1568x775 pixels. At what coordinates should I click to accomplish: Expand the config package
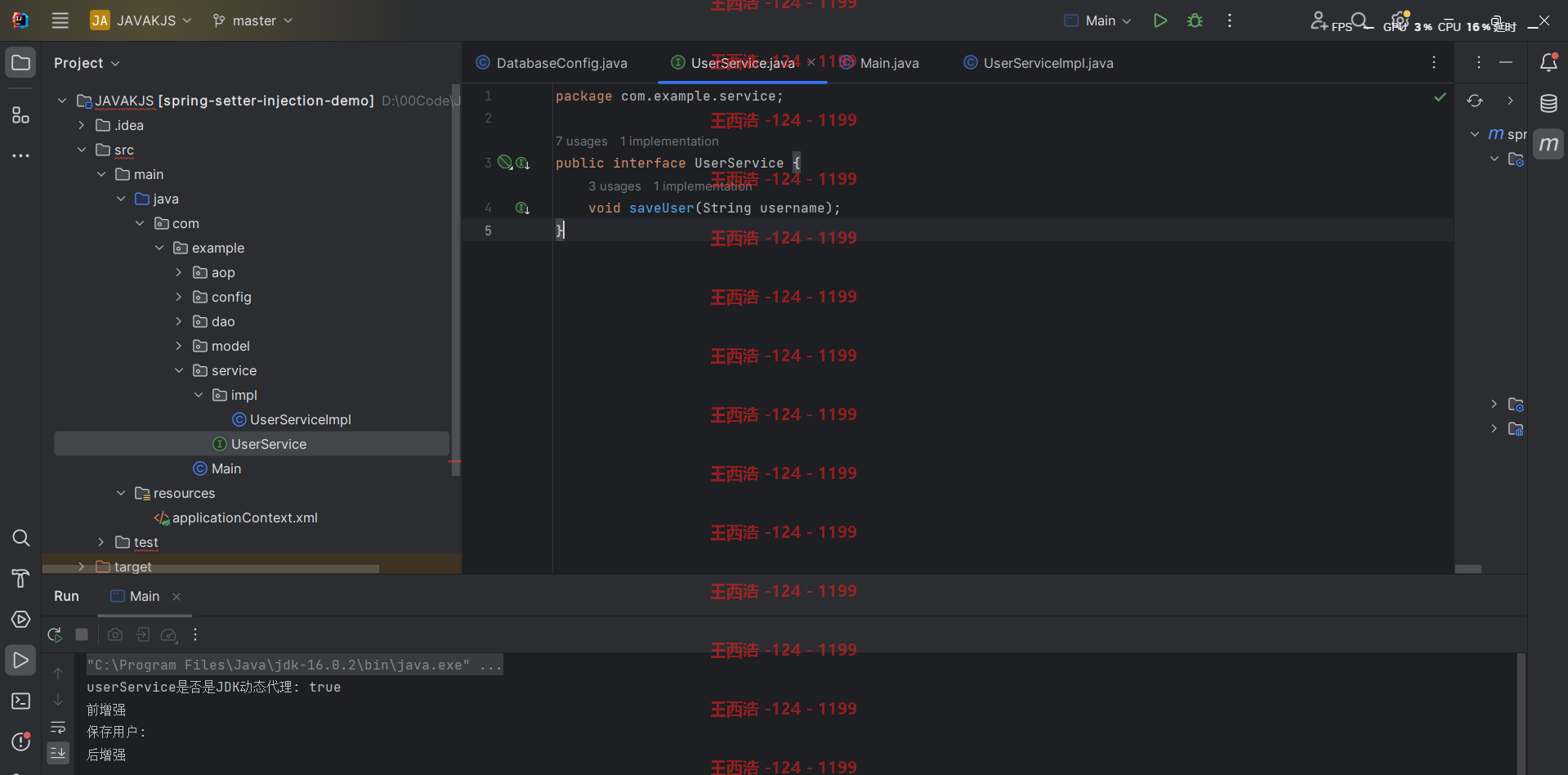click(179, 297)
